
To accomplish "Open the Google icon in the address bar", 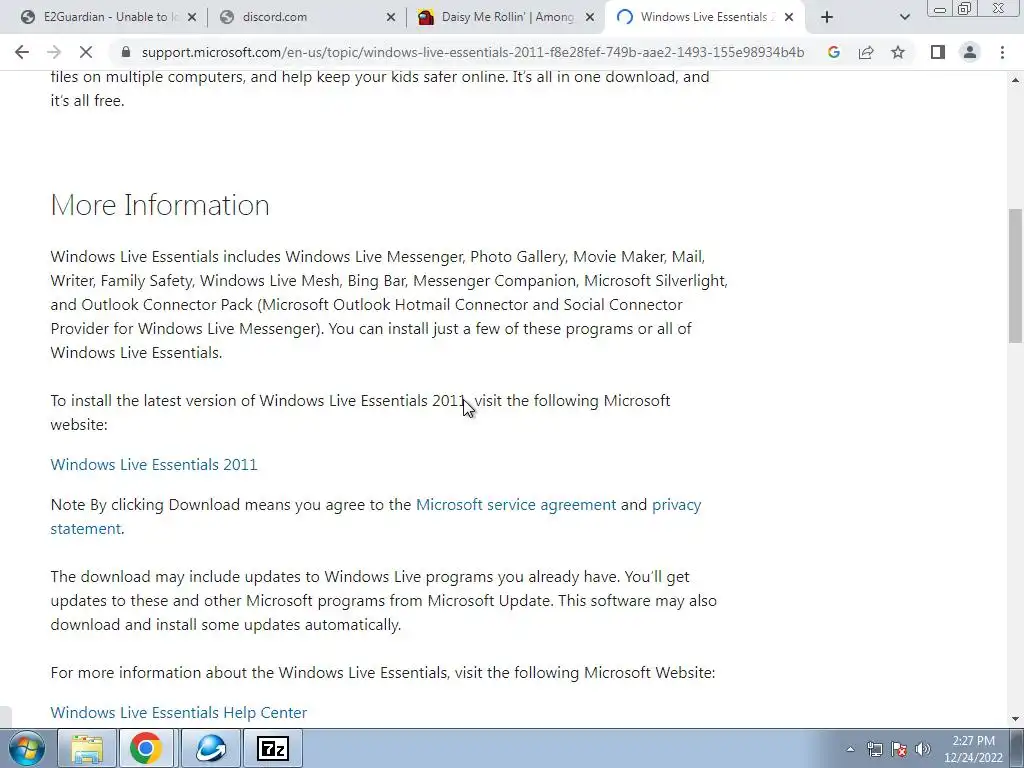I will [833, 52].
